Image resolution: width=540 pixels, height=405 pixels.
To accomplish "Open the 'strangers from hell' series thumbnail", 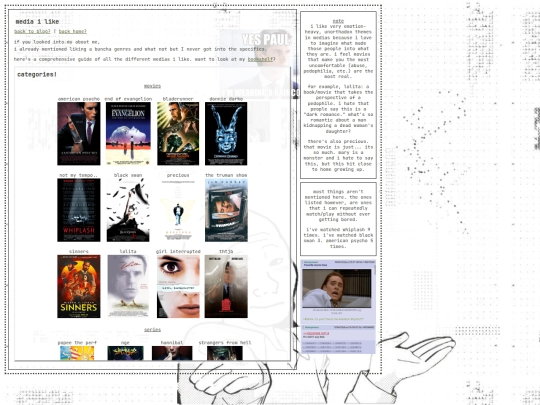I will pos(225,353).
